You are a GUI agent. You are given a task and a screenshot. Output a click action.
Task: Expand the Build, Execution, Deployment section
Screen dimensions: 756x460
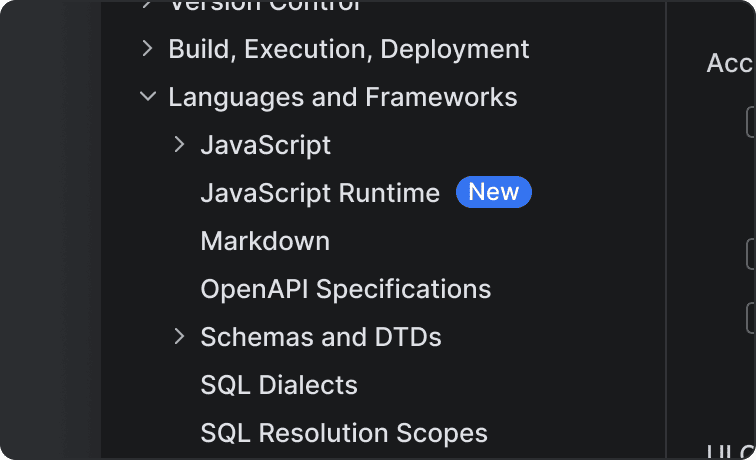click(x=148, y=49)
